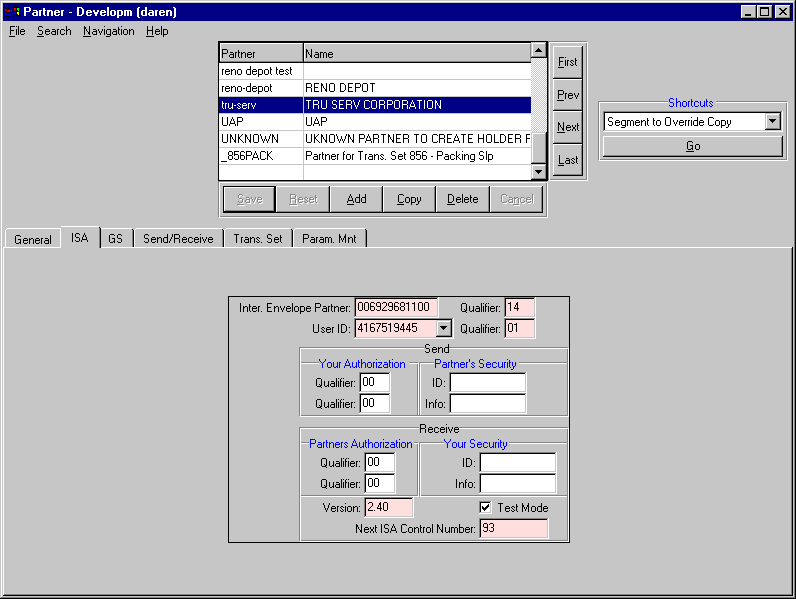
Task: Click the Delete button
Action: point(462,199)
